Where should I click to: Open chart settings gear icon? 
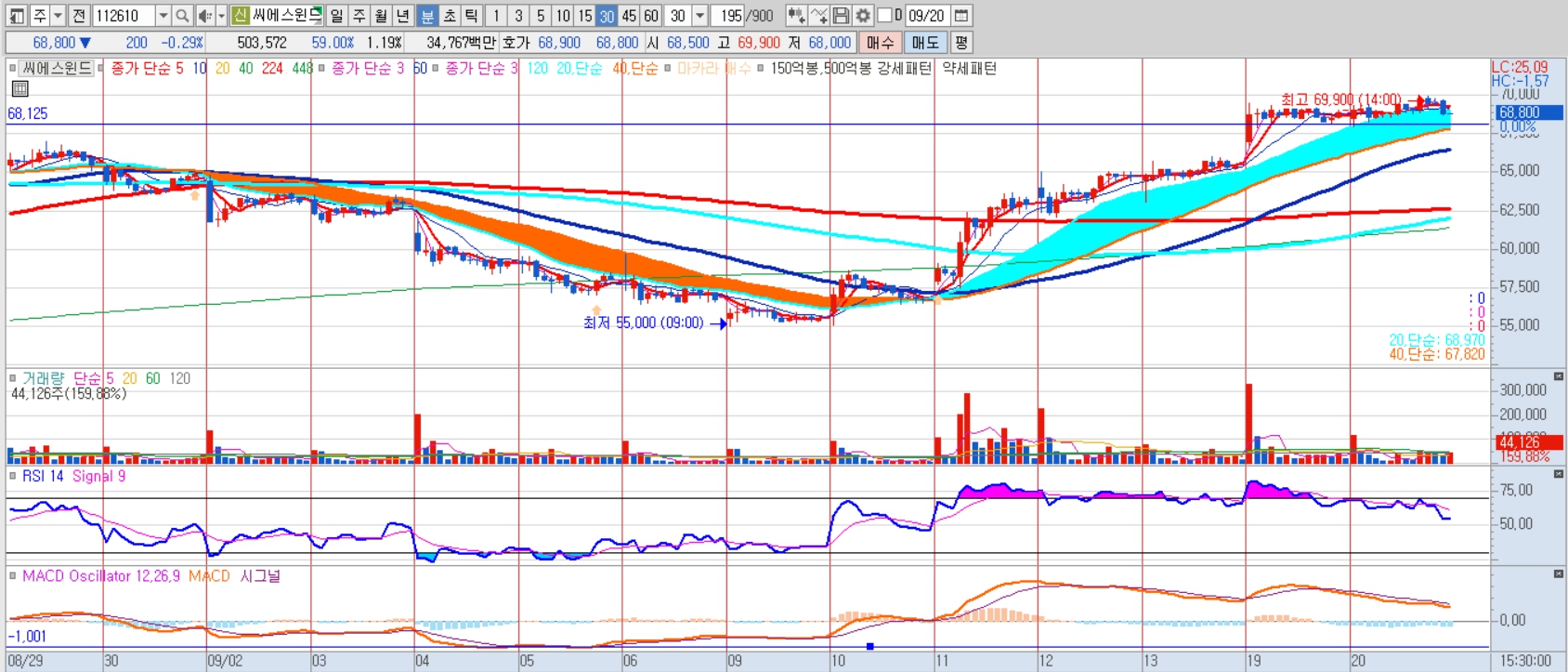[x=863, y=16]
